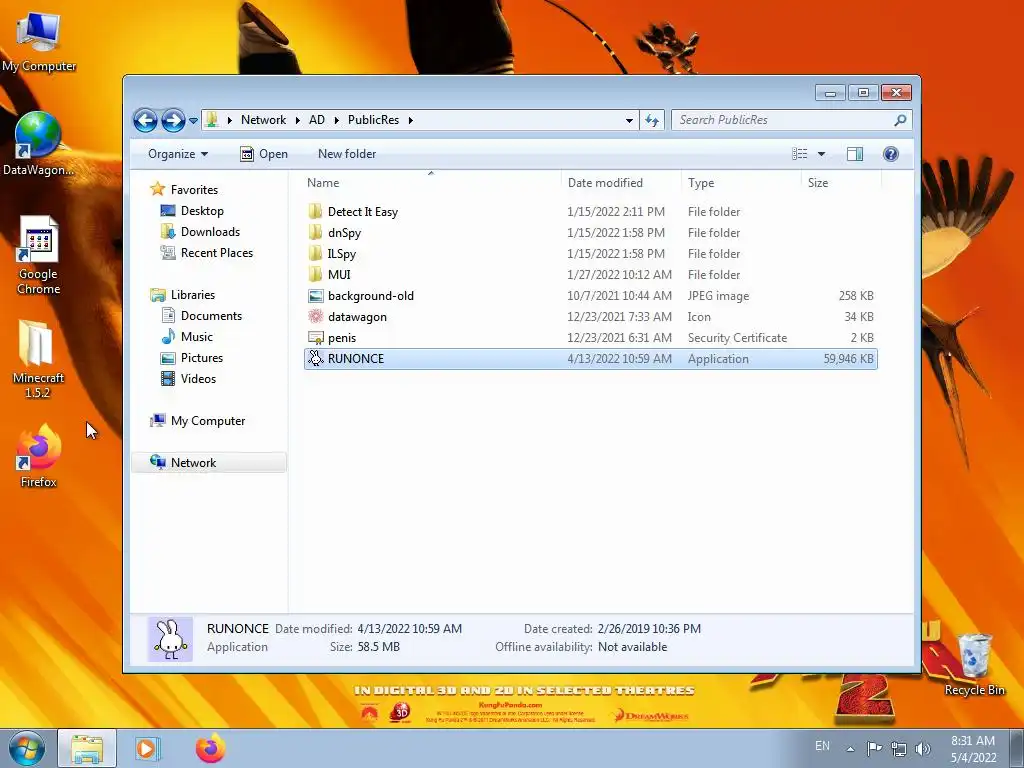1024x768 pixels.
Task: Click AD in the address breadcrumb
Action: tap(317, 120)
